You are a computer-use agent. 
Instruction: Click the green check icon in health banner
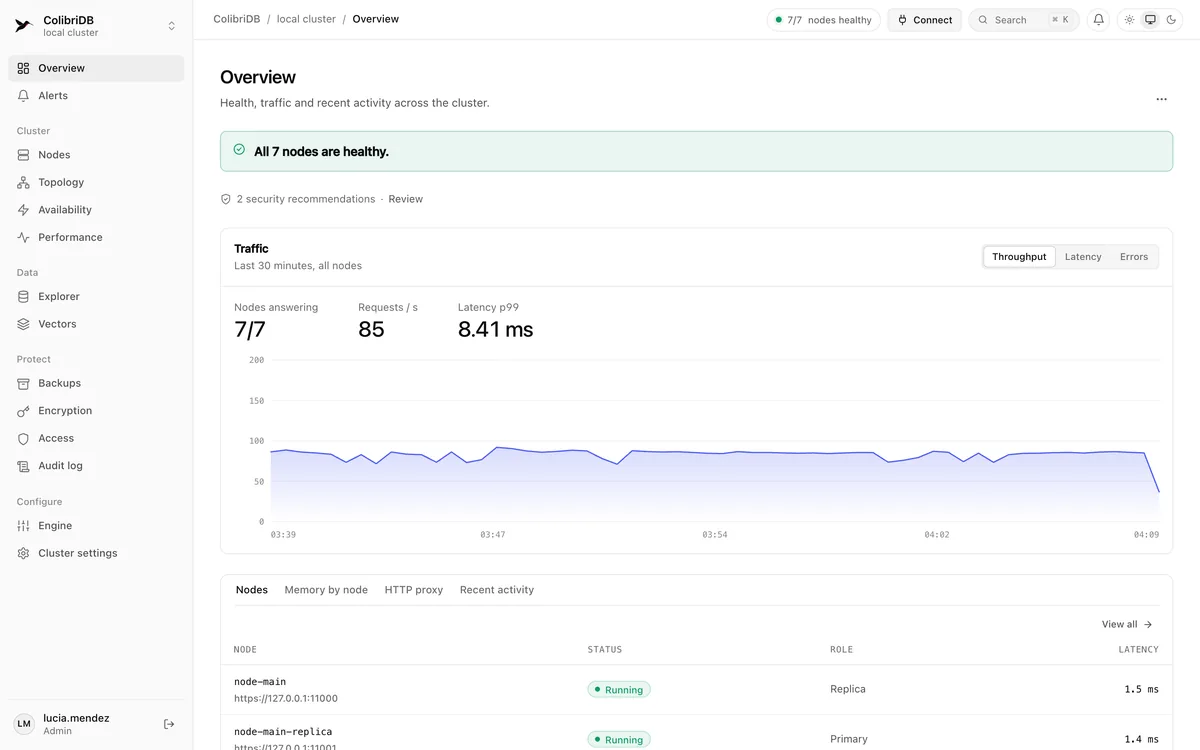[x=239, y=150]
